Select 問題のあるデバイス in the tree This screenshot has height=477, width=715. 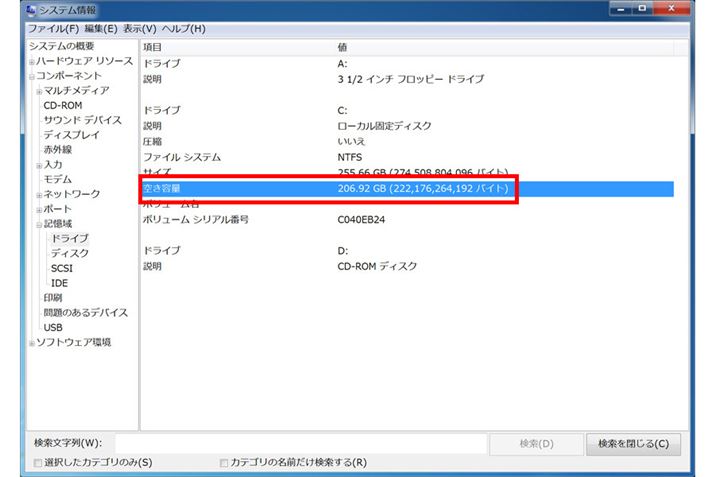pos(85,313)
